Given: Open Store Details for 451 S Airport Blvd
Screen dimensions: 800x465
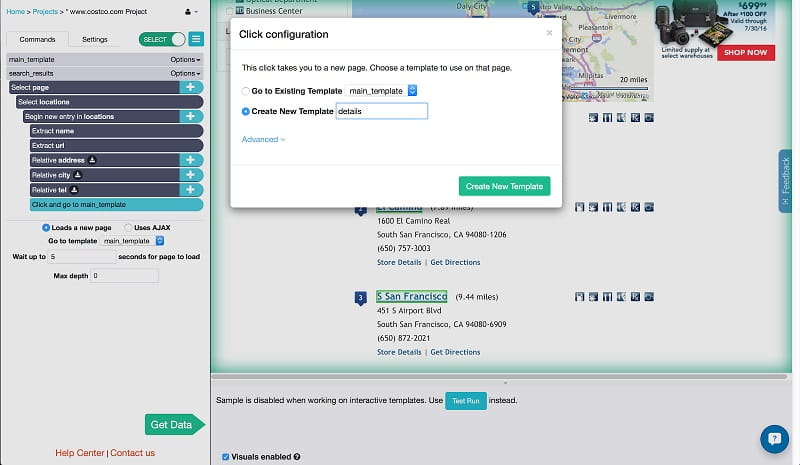Looking at the screenshot, I should [x=399, y=352].
